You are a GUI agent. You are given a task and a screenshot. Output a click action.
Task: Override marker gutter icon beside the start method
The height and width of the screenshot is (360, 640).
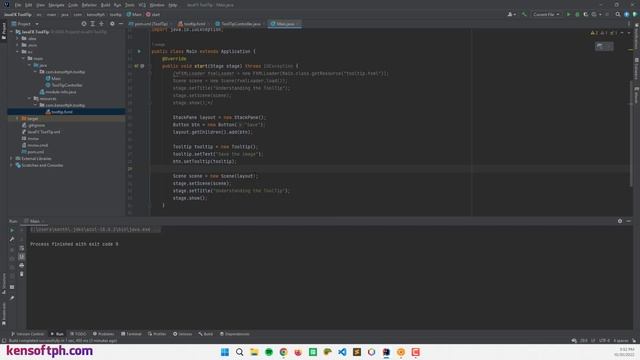136,66
